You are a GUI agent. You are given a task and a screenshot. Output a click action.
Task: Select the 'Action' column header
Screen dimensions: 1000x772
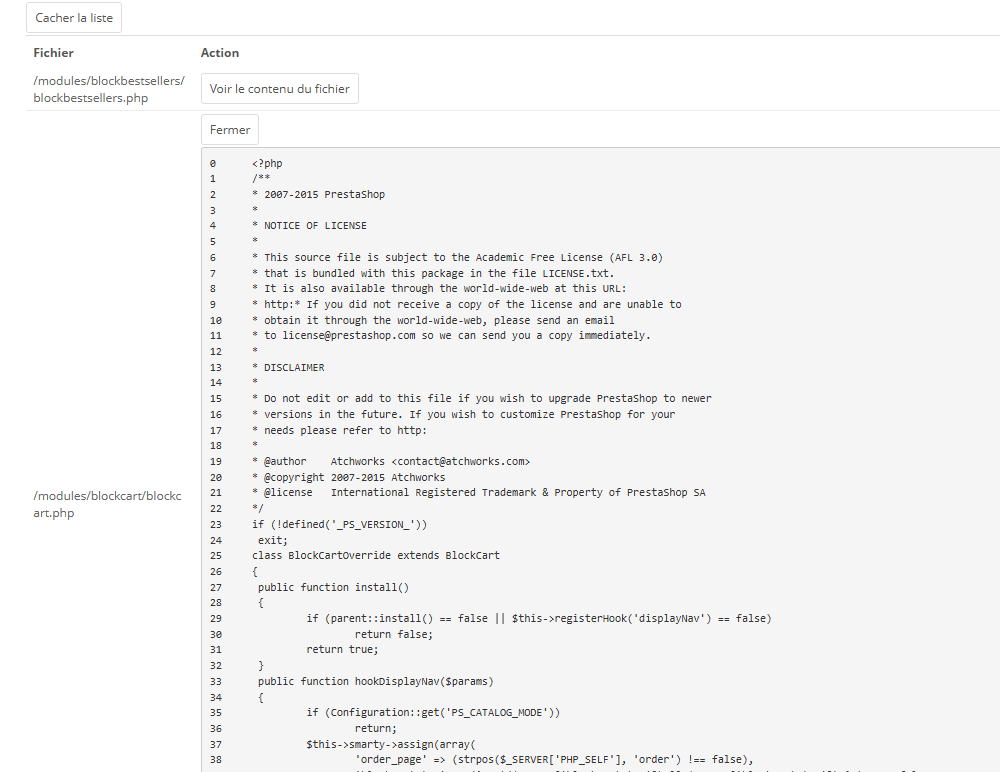[220, 53]
